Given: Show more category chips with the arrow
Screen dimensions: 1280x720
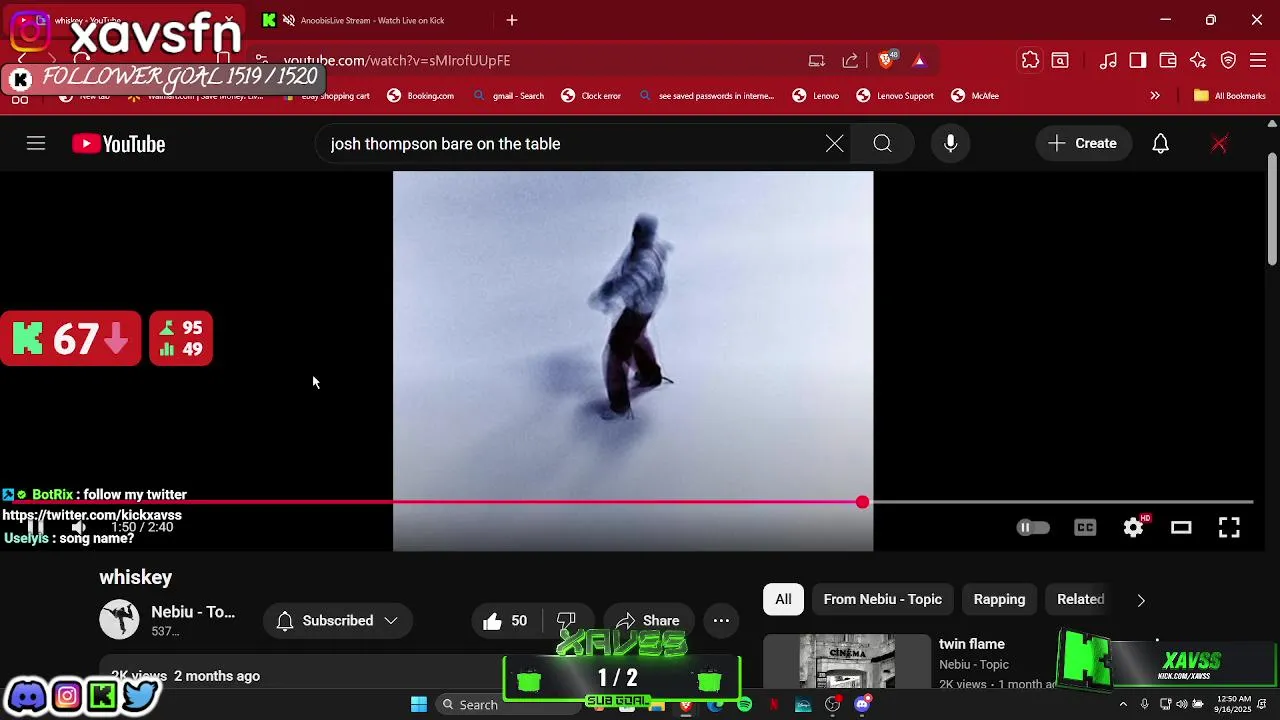Looking at the screenshot, I should point(1141,600).
